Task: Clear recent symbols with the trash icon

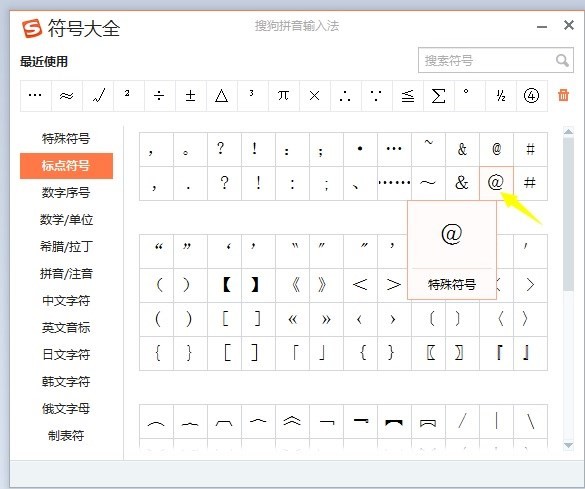Action: pyautogui.click(x=563, y=95)
